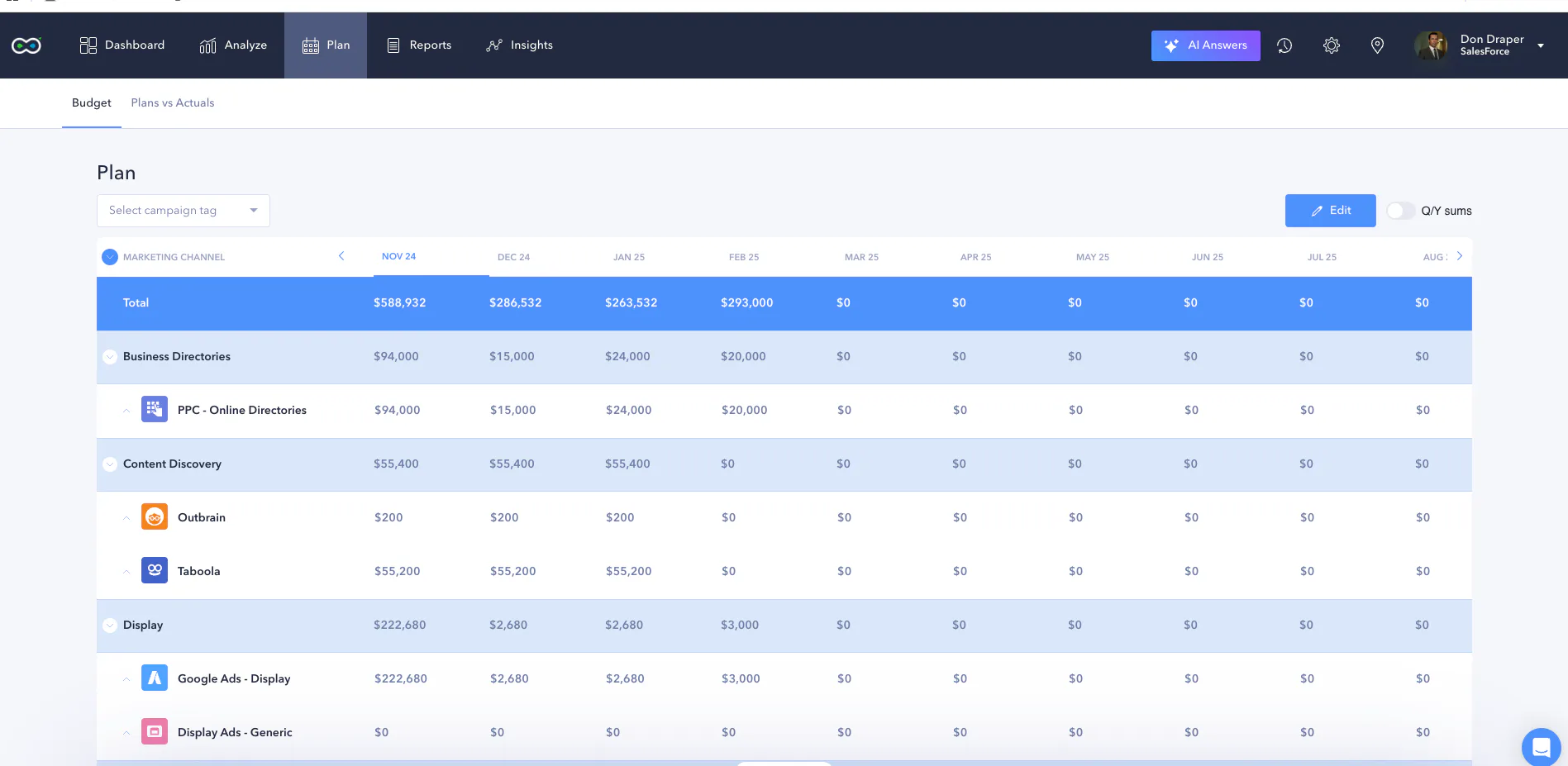Show later months with right arrow

point(1460,256)
